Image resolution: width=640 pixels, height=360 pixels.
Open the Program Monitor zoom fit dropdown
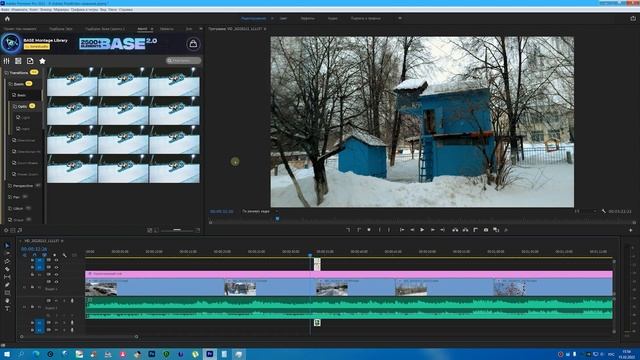260,211
